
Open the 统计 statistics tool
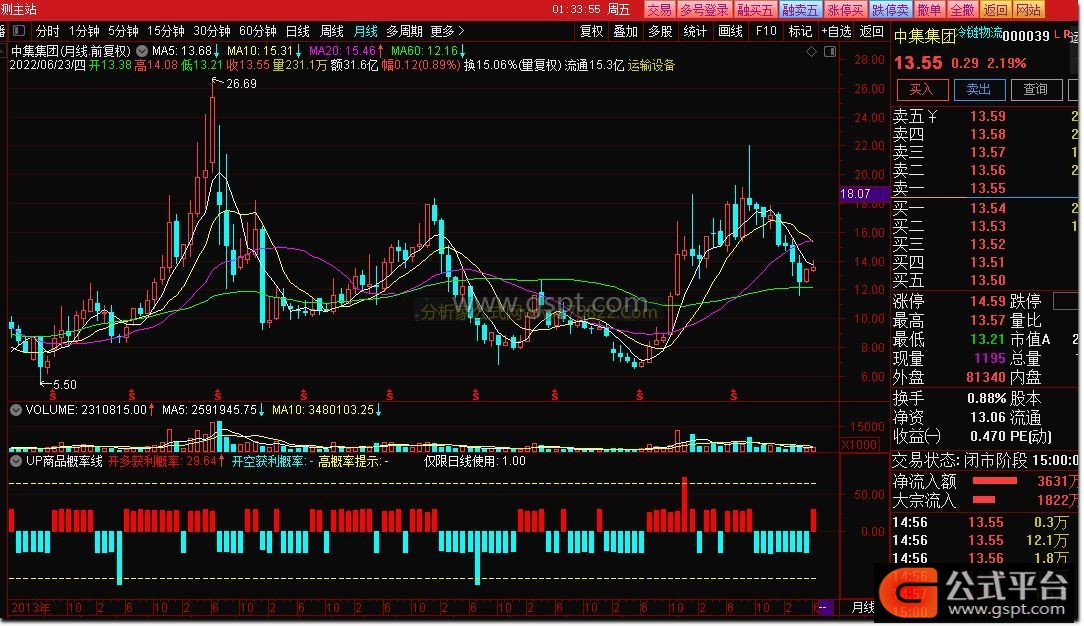(695, 31)
